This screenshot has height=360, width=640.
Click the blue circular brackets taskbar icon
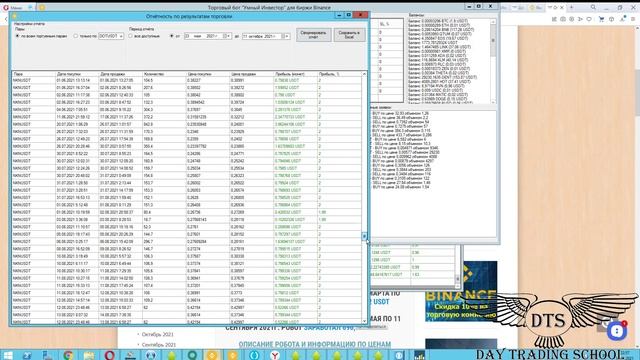pyautogui.click(x=254, y=355)
